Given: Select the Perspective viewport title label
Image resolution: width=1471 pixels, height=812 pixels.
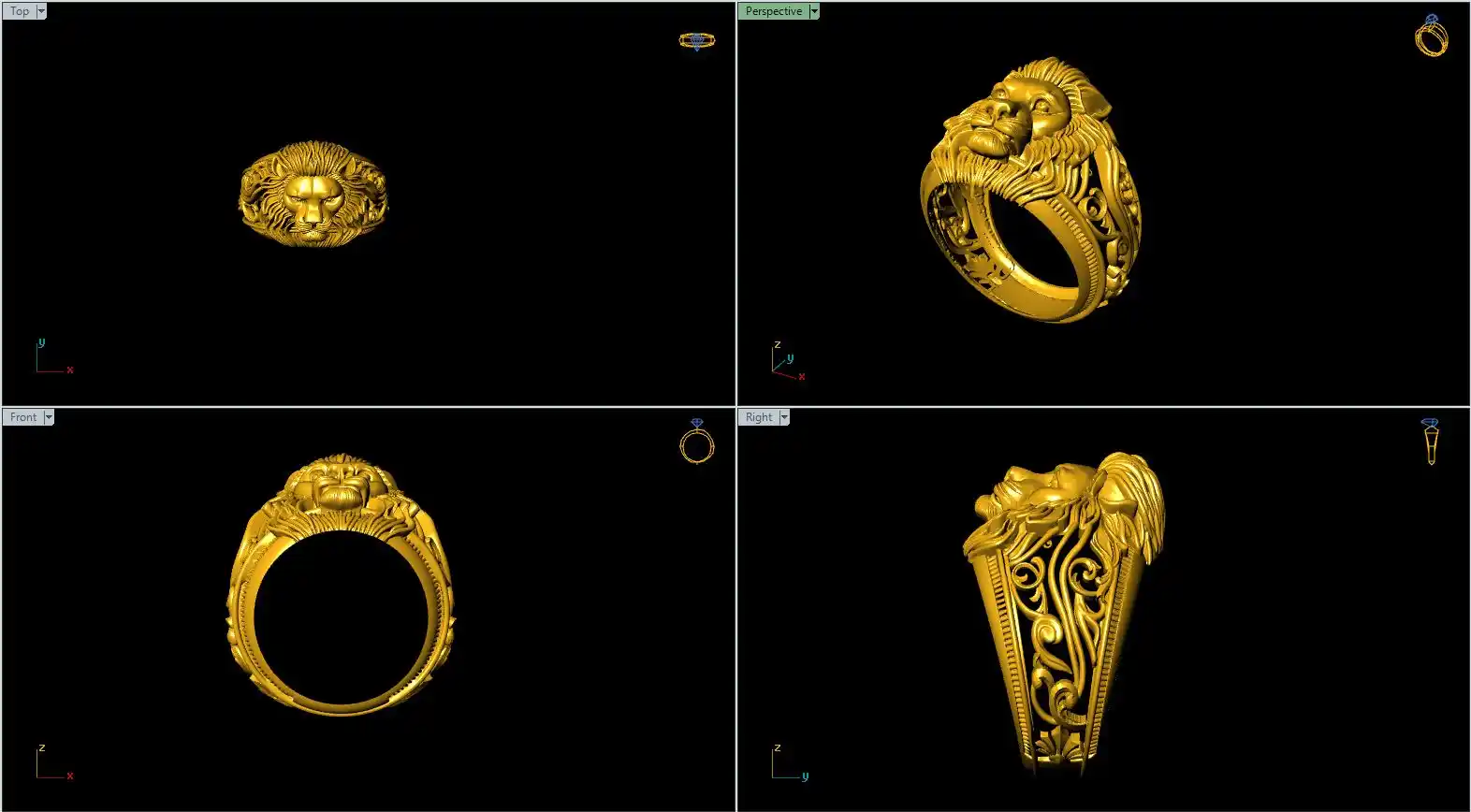Looking at the screenshot, I should (x=773, y=11).
